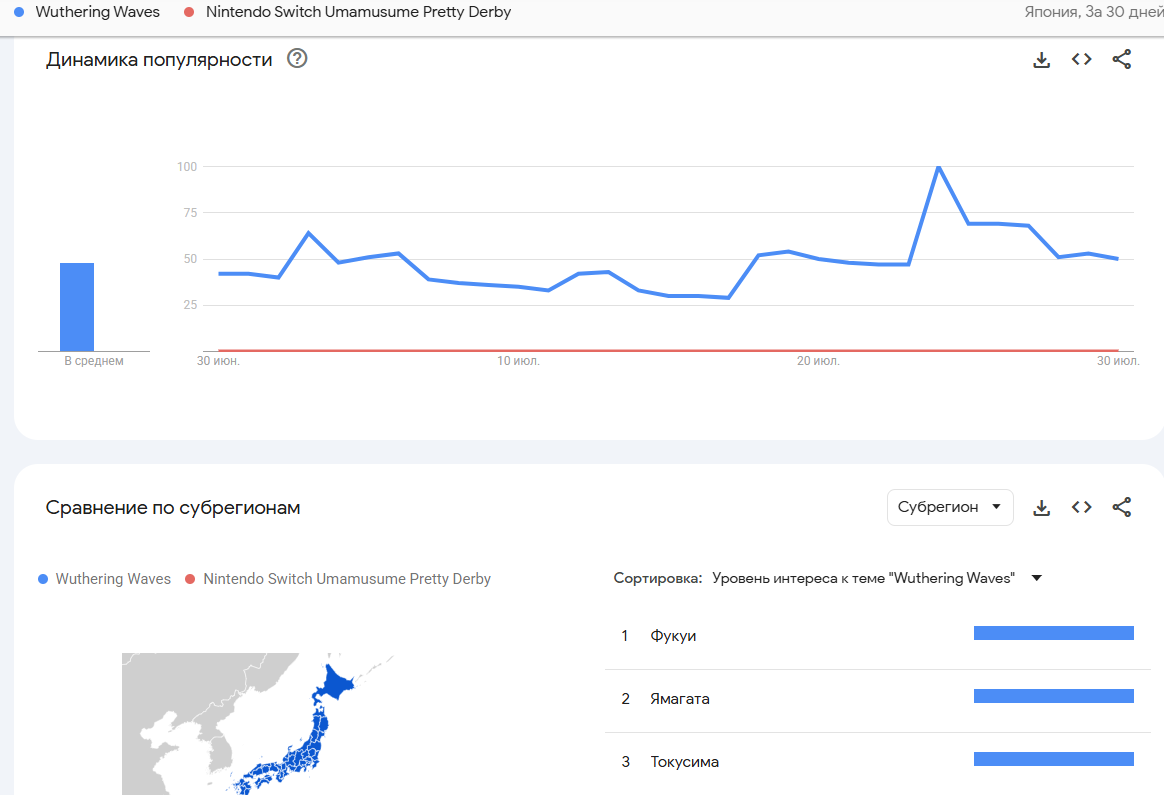Click the blue average bar В среднем
This screenshot has width=1164, height=795.
(77, 307)
